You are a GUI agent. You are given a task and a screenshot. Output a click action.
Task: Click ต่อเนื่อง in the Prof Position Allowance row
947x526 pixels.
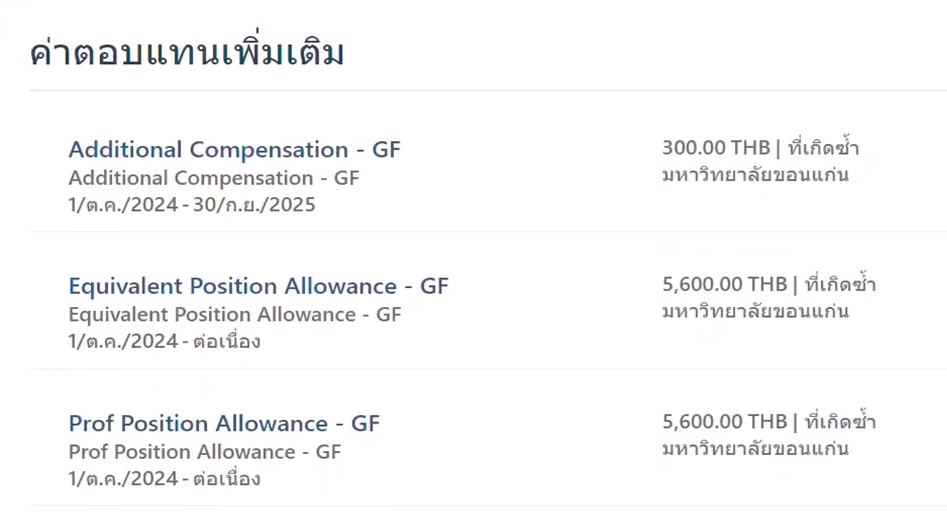click(x=228, y=479)
